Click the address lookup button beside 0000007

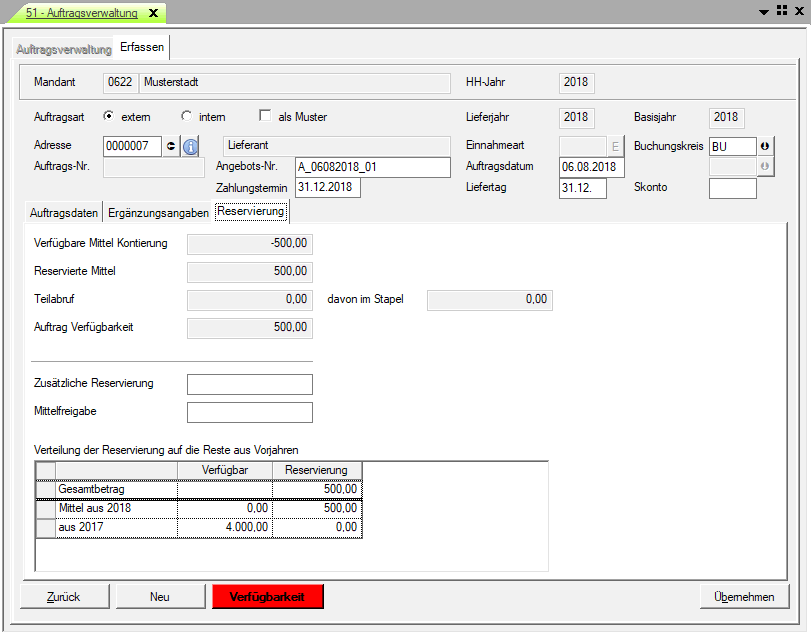tap(171, 146)
